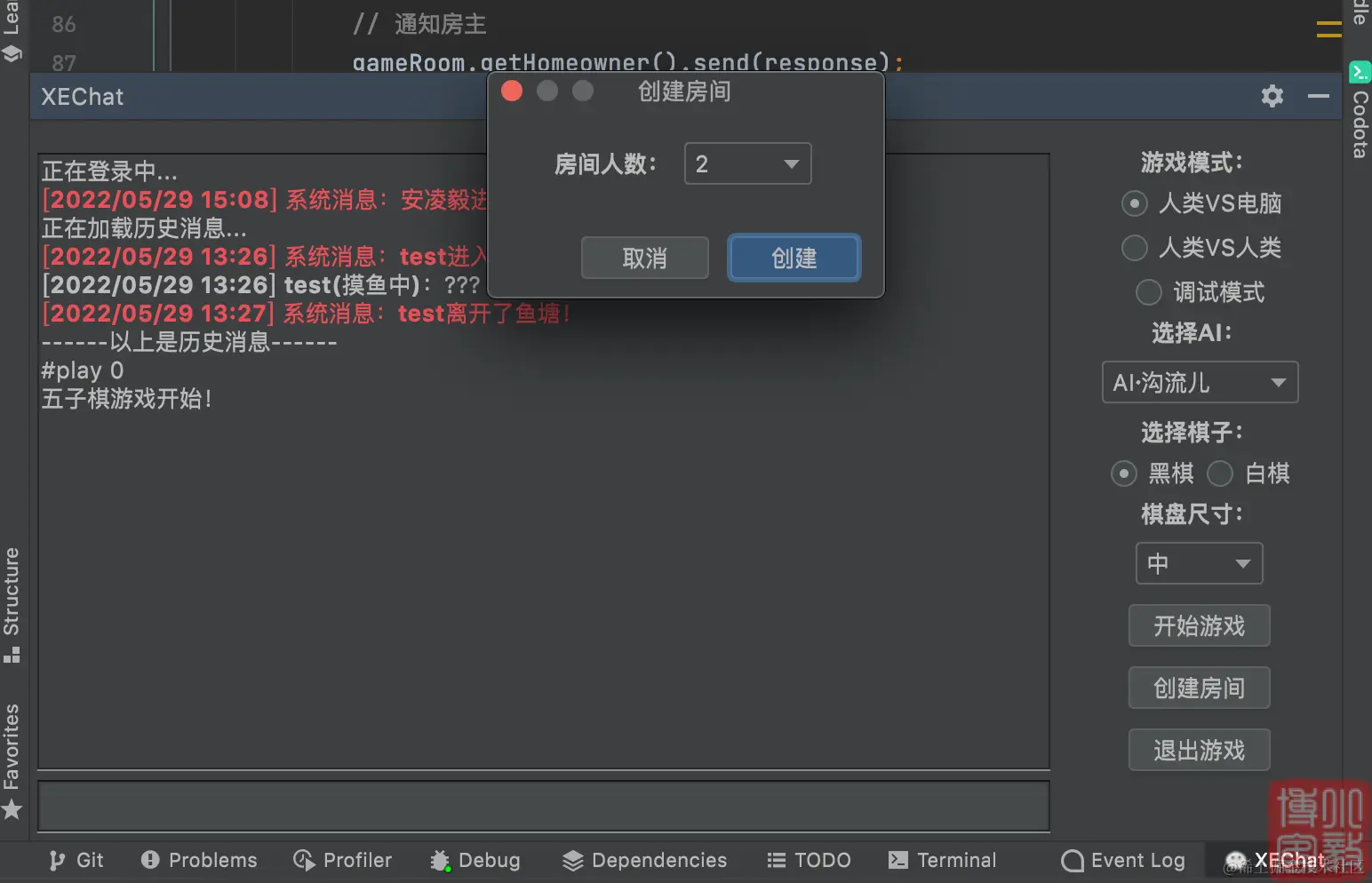This screenshot has height=883, width=1372.
Task: Click the Codota icon on right sidebar
Action: click(1360, 72)
